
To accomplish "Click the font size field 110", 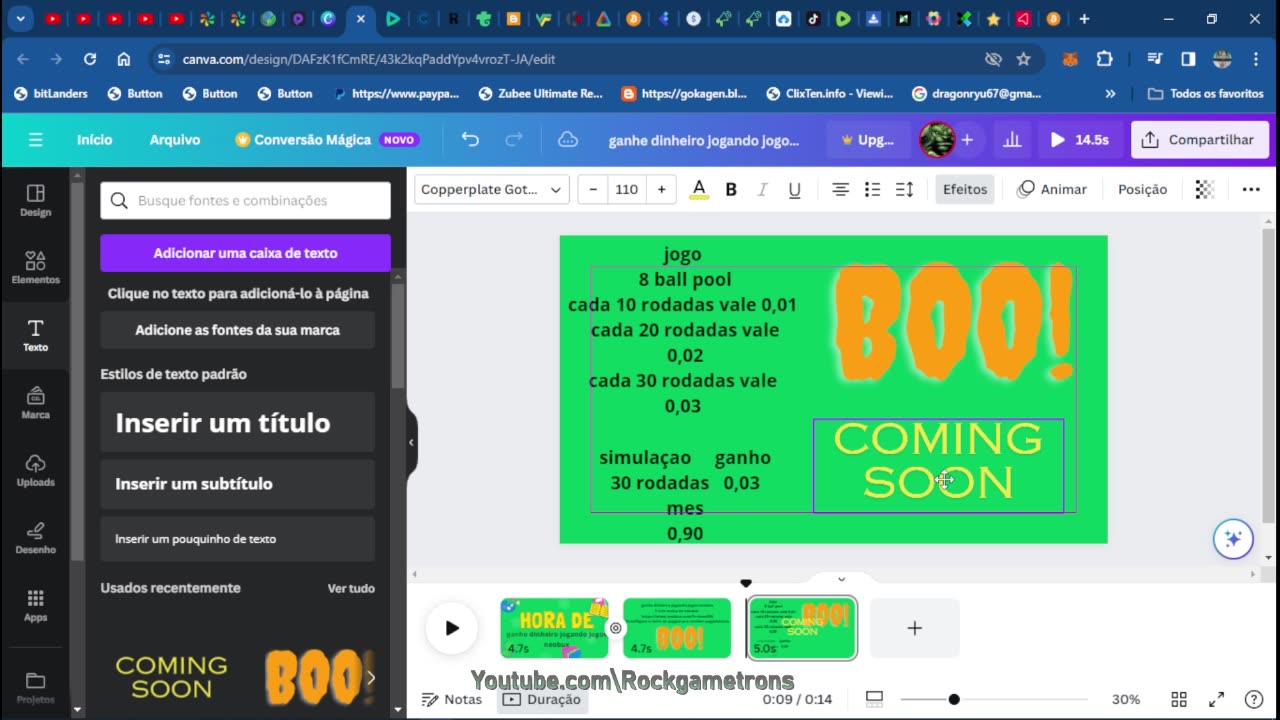I will pos(627,189).
